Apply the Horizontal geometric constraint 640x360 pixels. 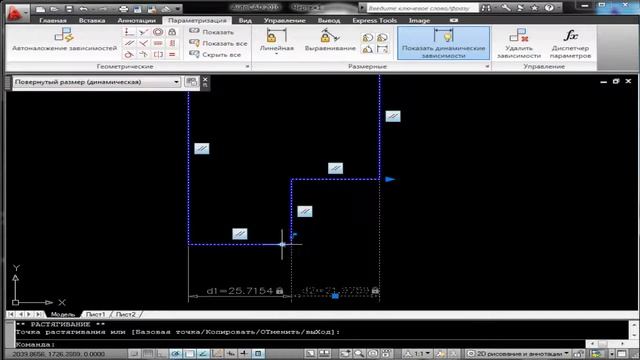(x=158, y=43)
